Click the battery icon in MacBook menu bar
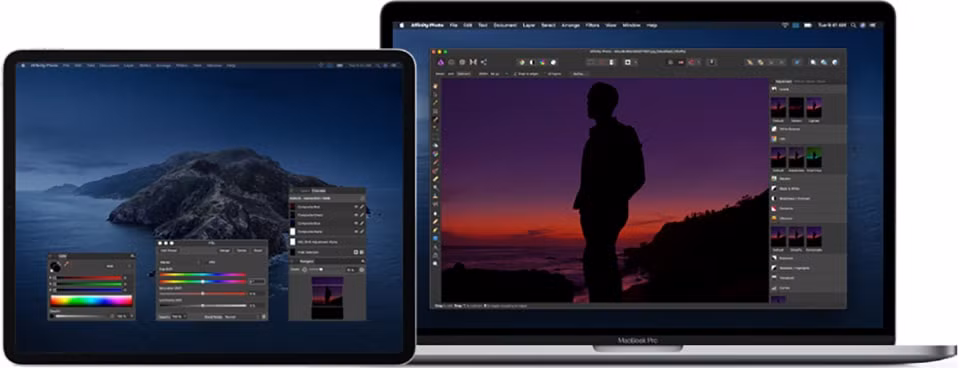Viewport: 960px width, 368px height. point(808,25)
